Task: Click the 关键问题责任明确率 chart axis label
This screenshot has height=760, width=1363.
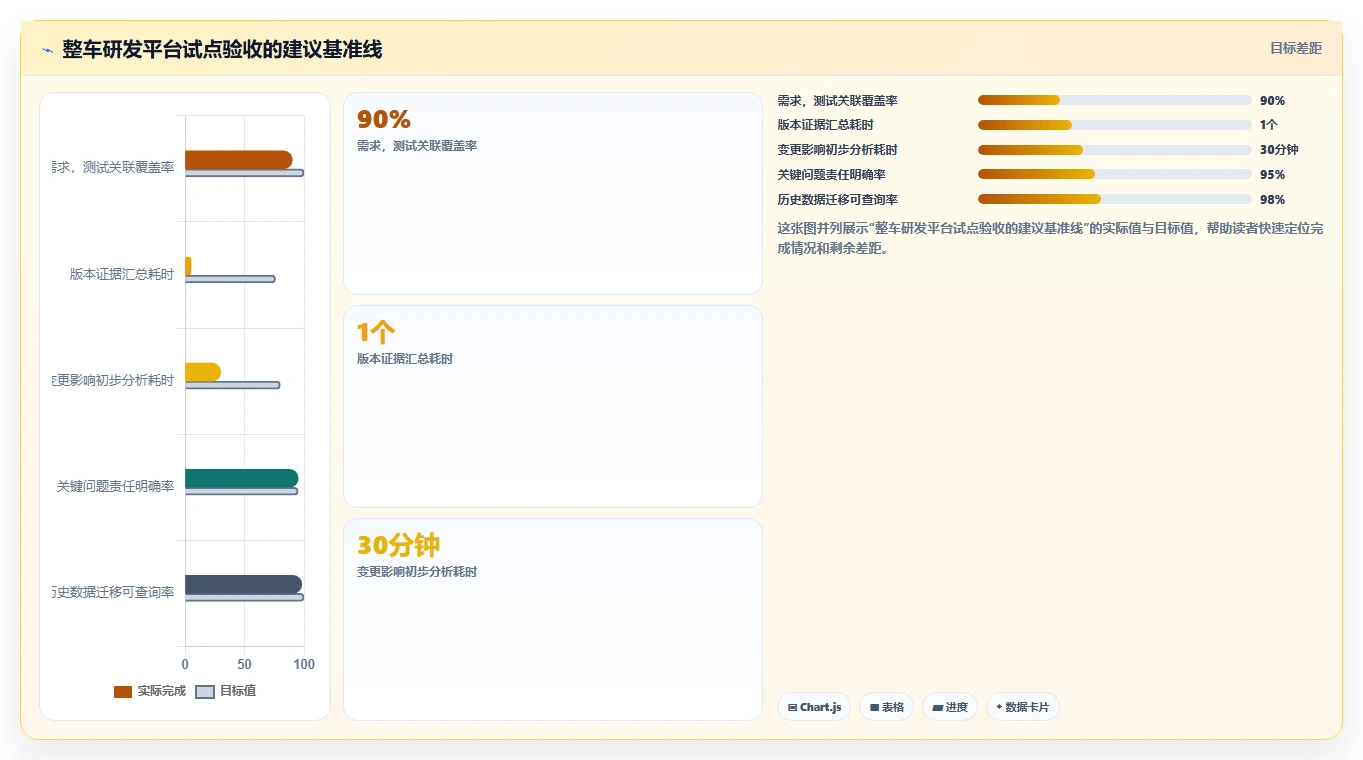Action: click(115, 486)
